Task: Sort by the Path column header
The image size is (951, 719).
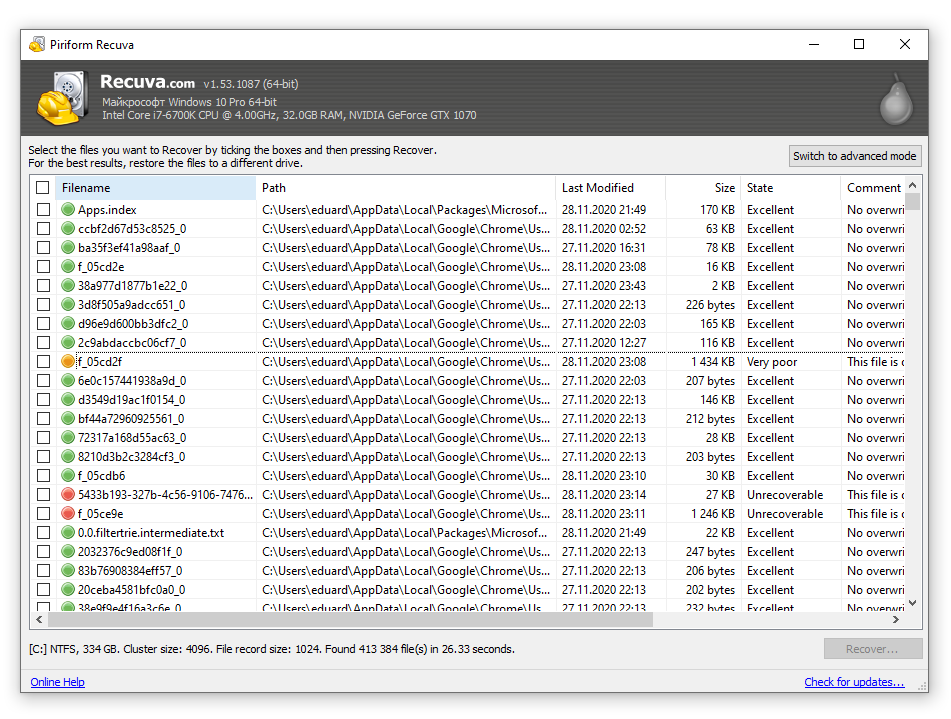Action: pos(406,187)
